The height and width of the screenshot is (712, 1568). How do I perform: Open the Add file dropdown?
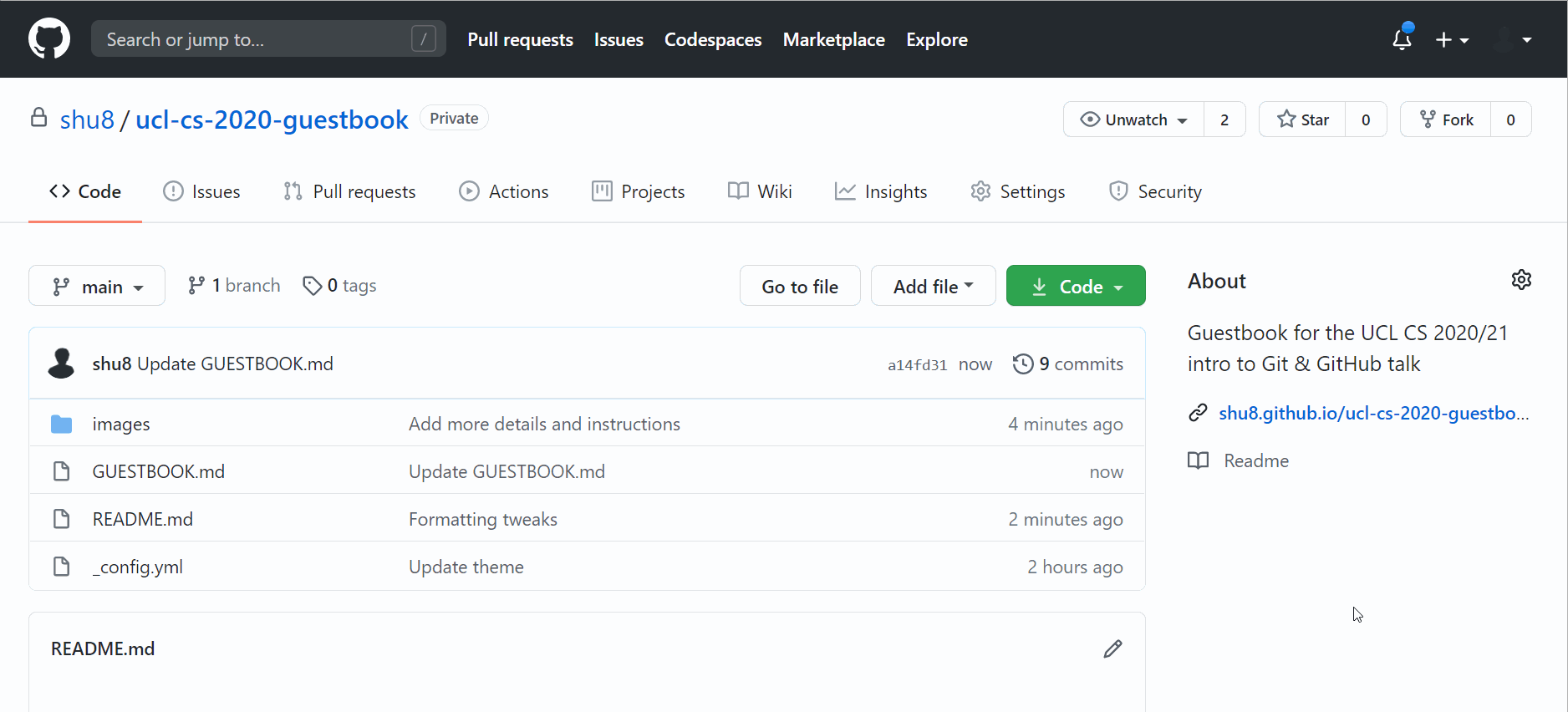click(933, 286)
